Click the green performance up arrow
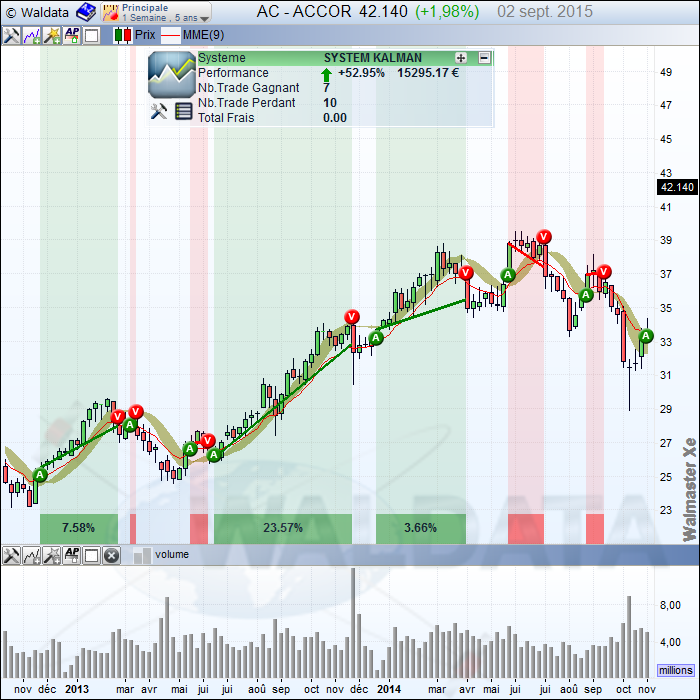Viewport: 700px width, 700px height. (x=326, y=74)
